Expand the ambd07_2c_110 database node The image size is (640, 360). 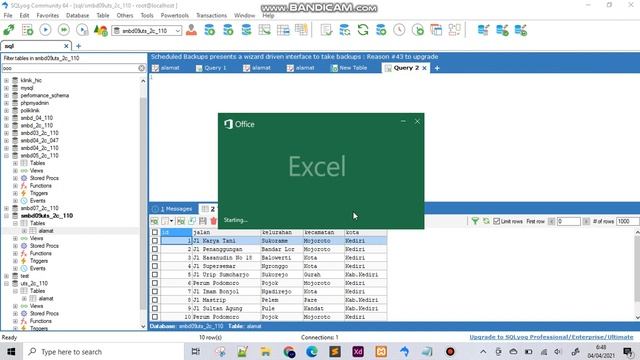6,208
